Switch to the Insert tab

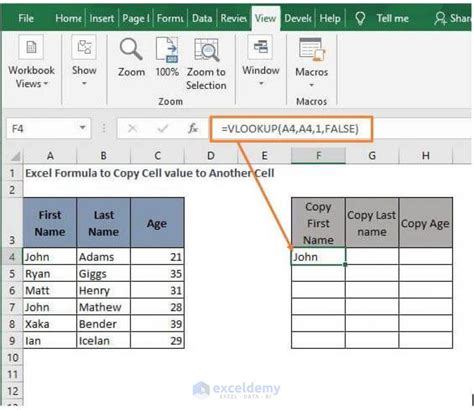pos(101,18)
